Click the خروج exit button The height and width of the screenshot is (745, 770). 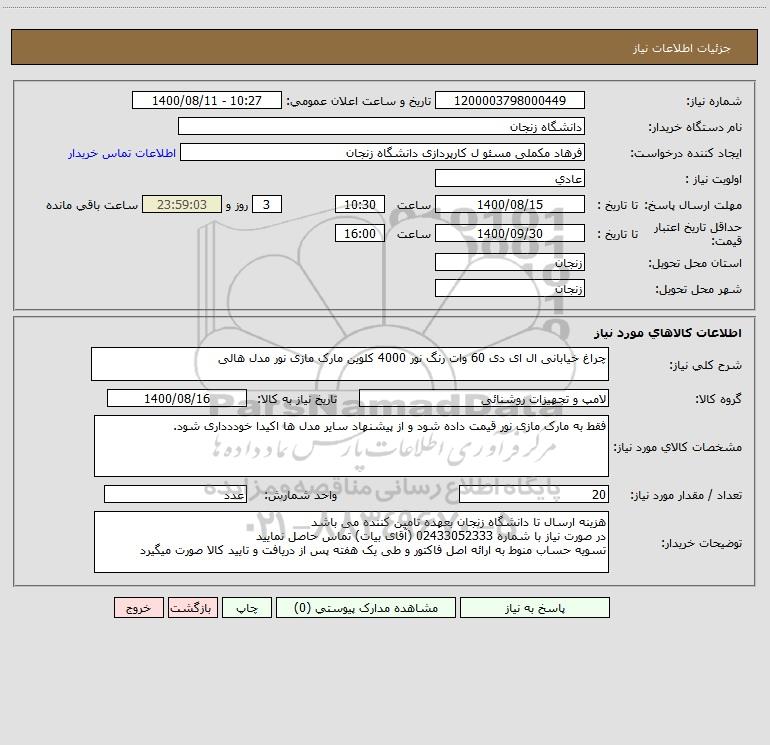138,608
